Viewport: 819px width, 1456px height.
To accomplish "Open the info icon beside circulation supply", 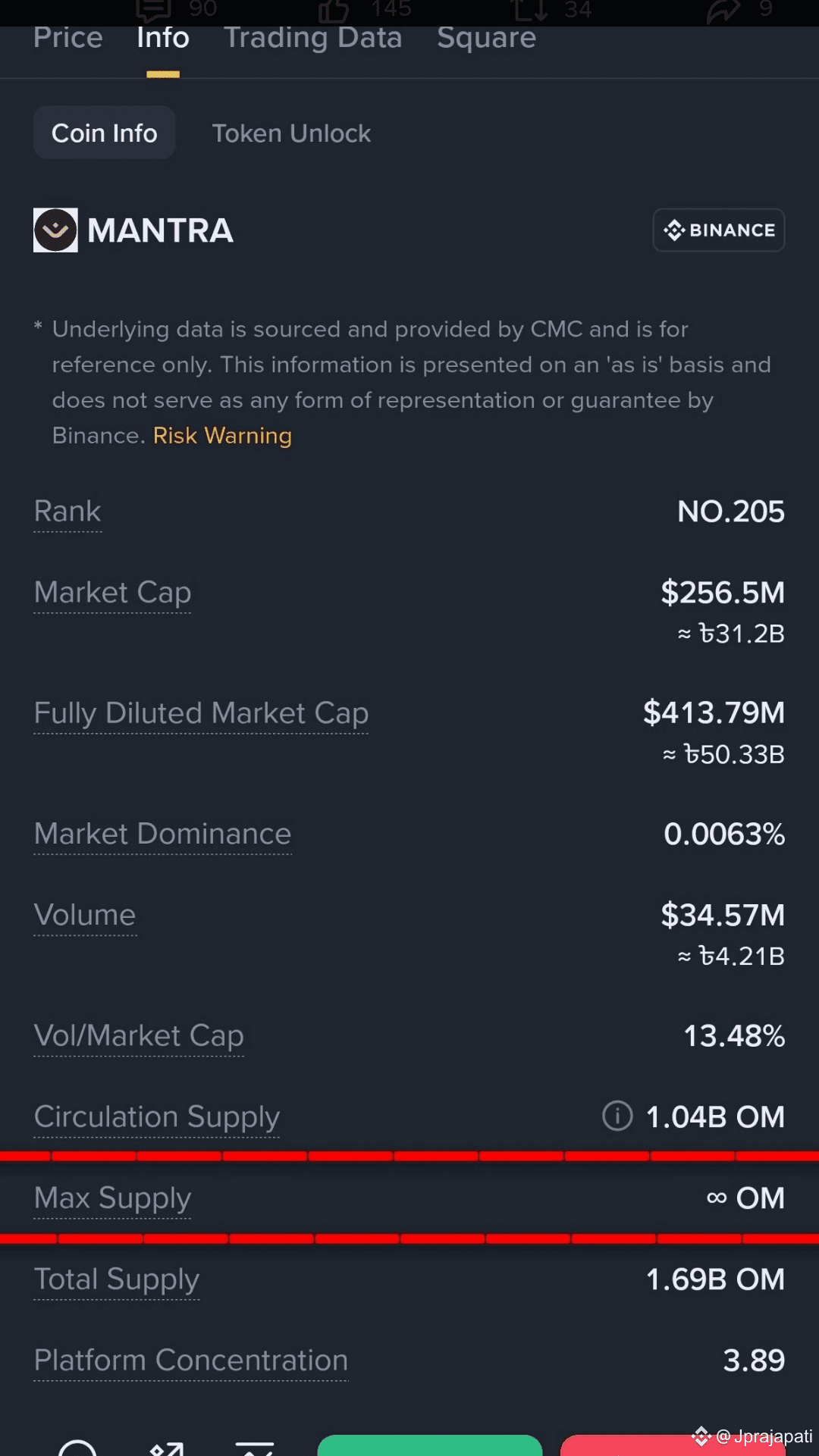I will (x=617, y=1116).
